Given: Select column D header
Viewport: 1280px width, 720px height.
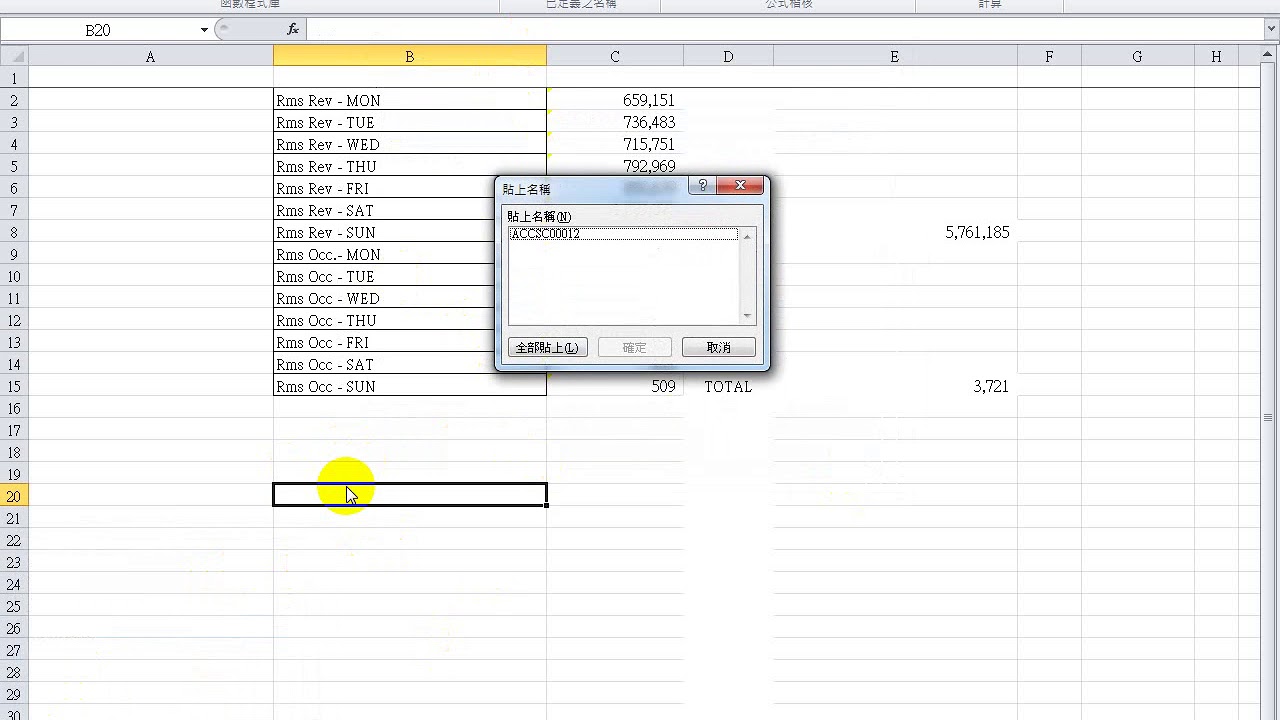Looking at the screenshot, I should point(728,57).
